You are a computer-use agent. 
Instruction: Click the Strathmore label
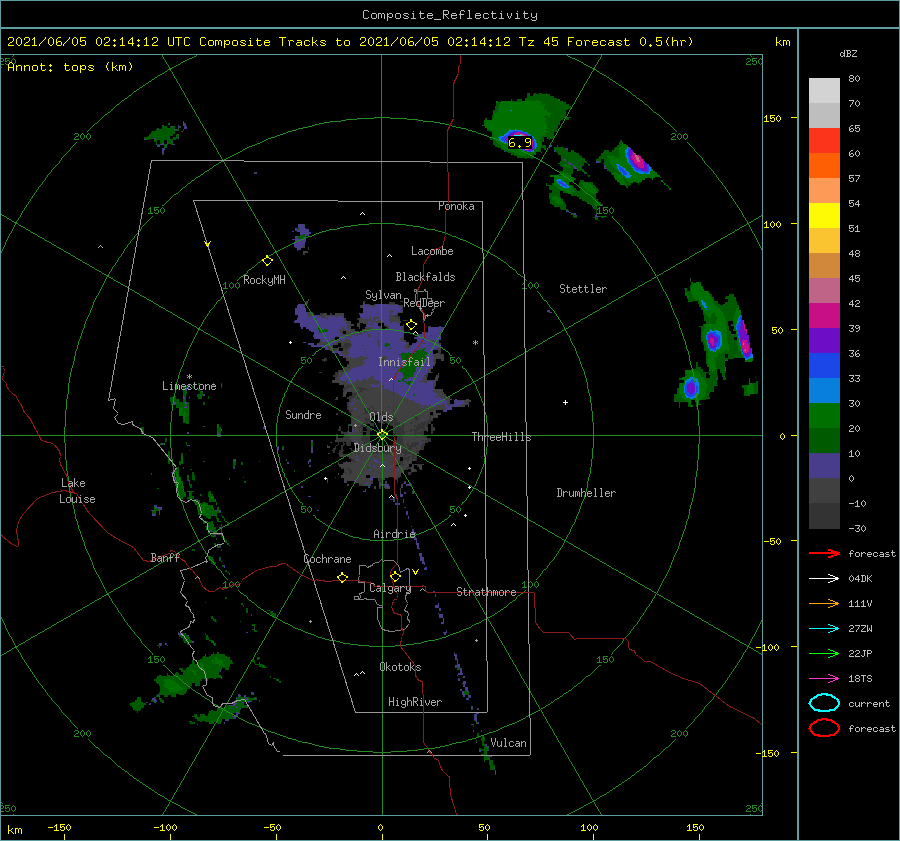click(x=486, y=592)
